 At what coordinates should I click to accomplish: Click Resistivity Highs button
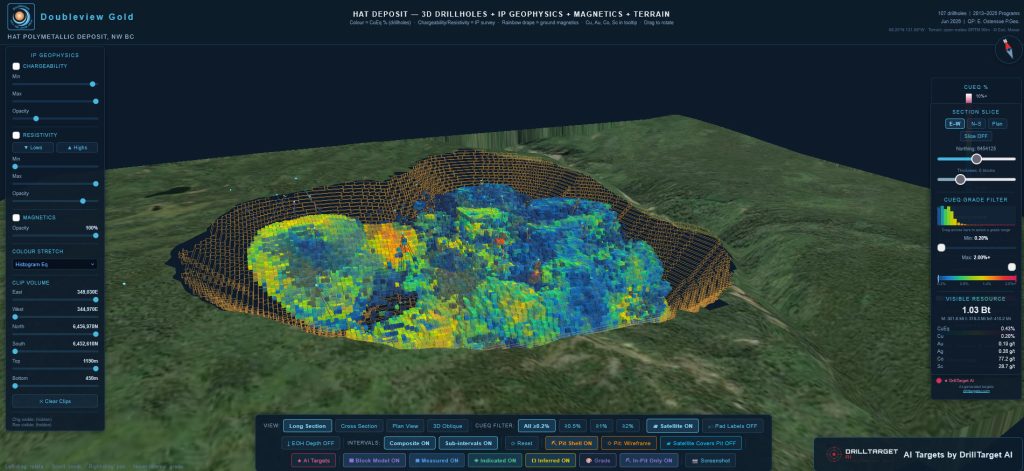point(77,148)
